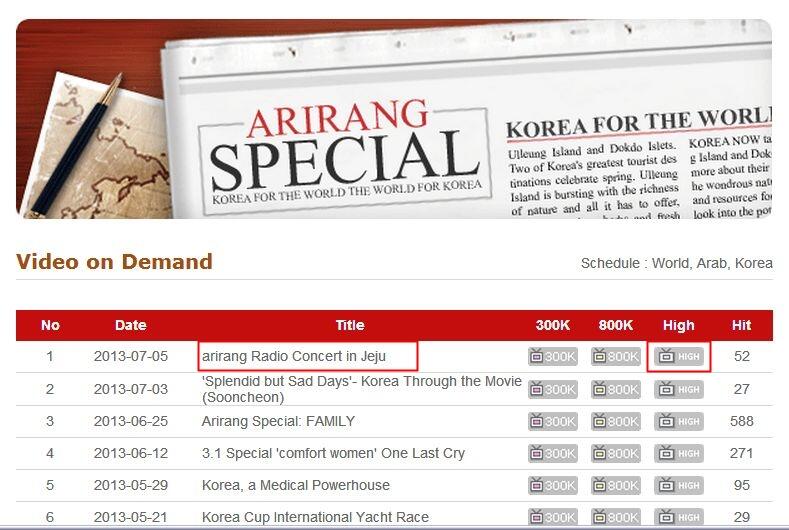Play HIGH quality Arirang Special: FAMILY
Image resolution: width=789 pixels, height=530 pixels.
click(678, 421)
